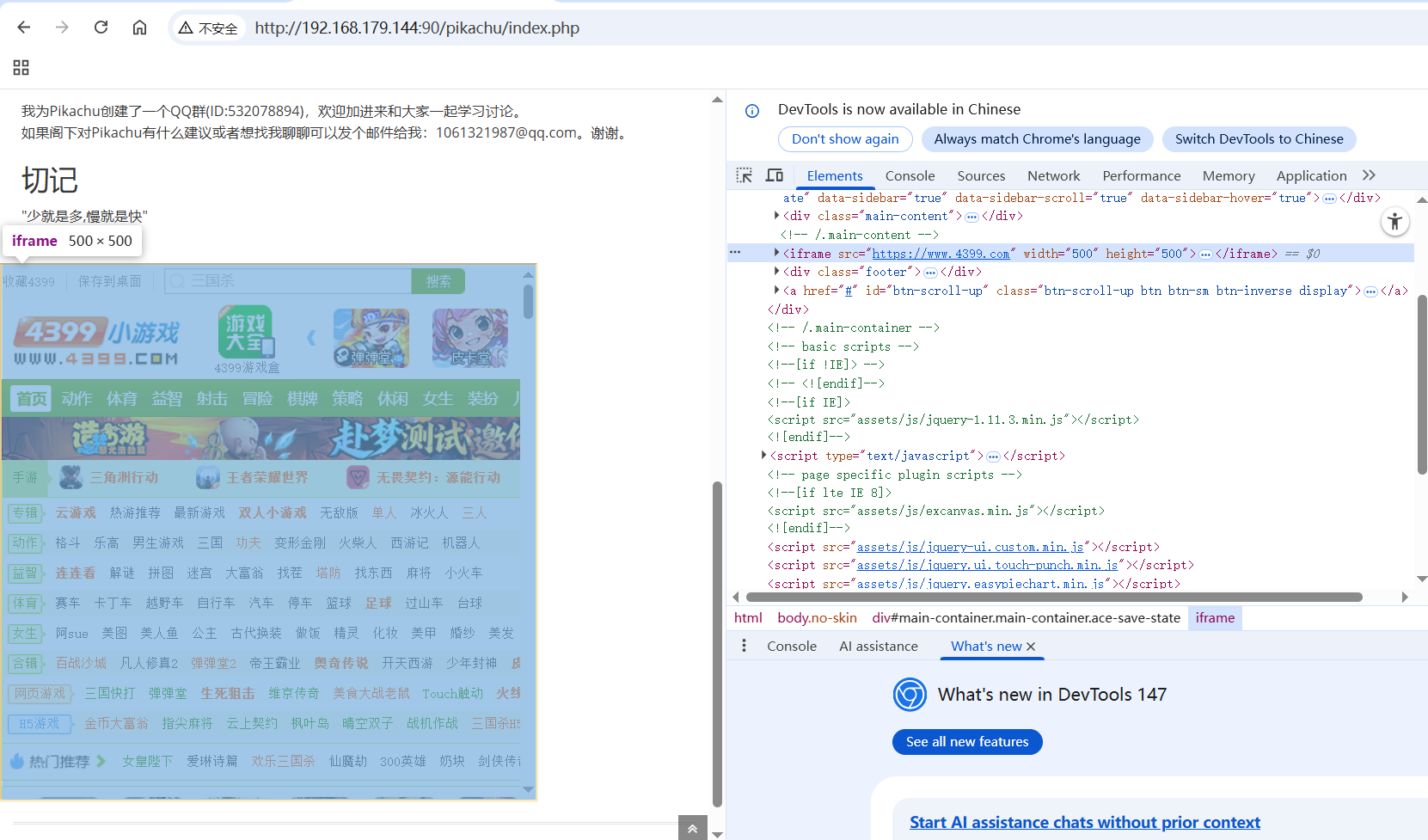
Task: Select the AI assistance drawer tab
Action: [879, 646]
